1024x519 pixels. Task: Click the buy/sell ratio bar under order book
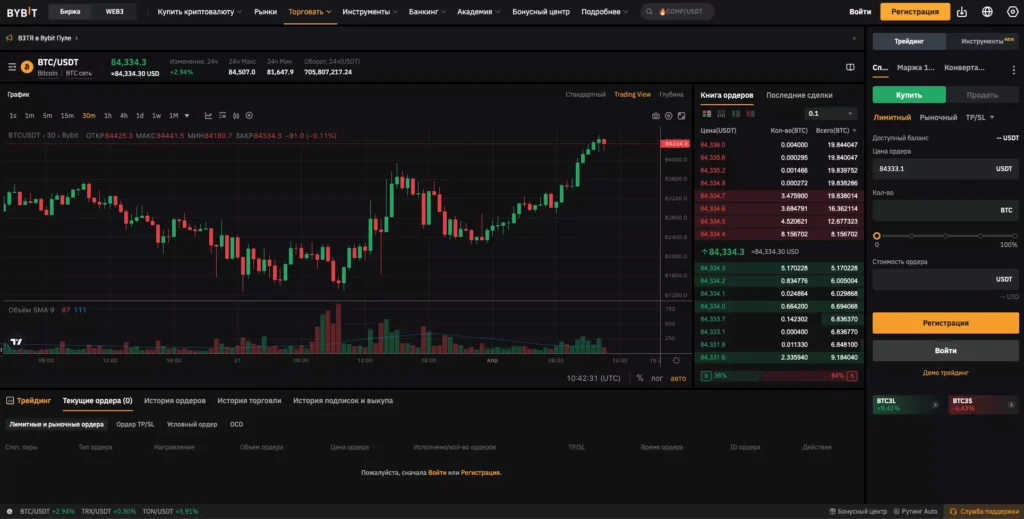(x=778, y=376)
